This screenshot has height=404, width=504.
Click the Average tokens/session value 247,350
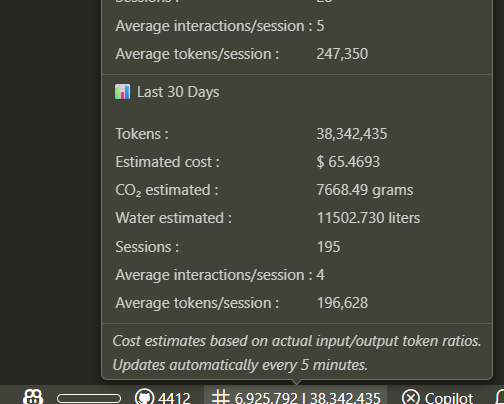342,54
